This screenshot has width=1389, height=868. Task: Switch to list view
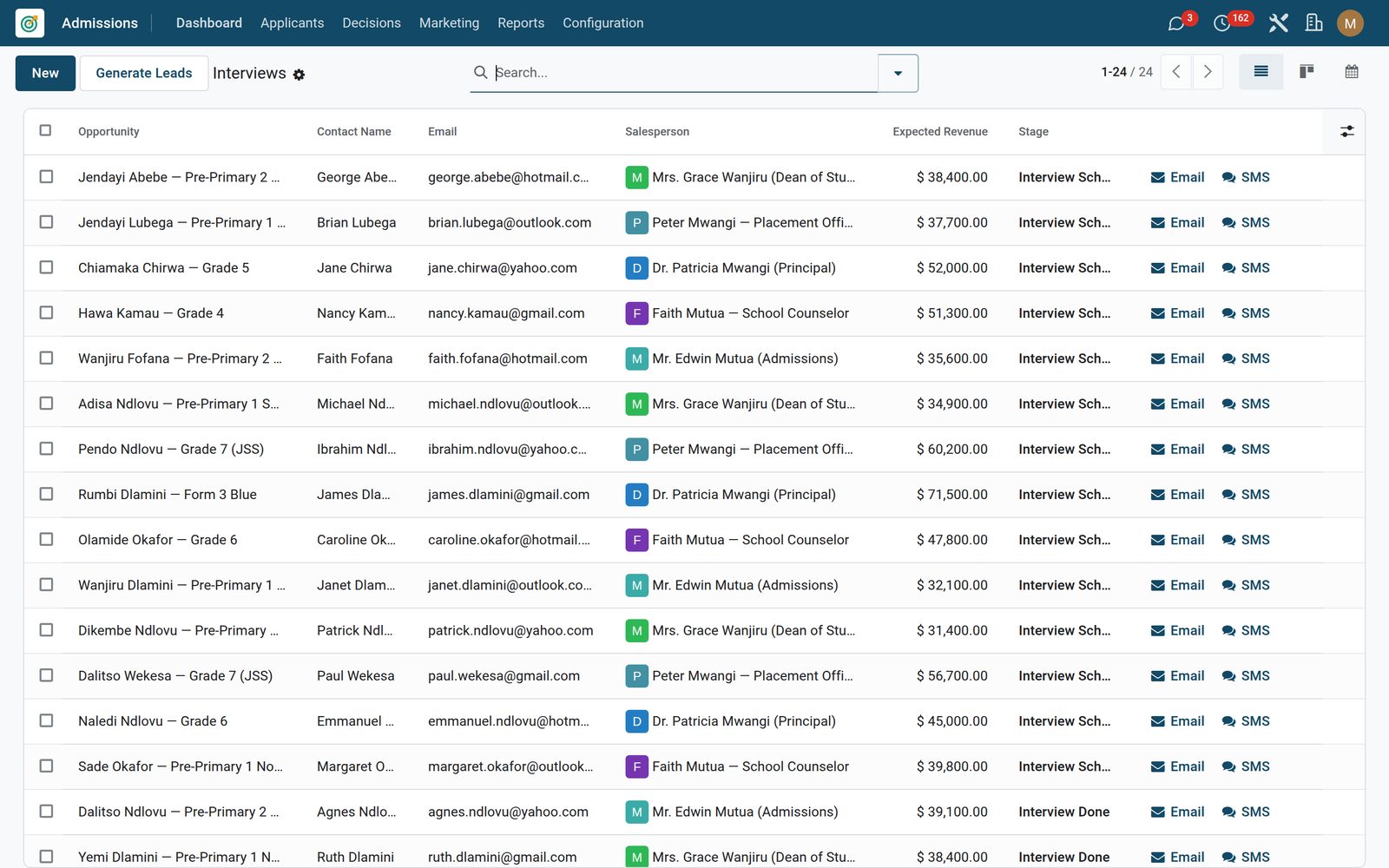tap(1261, 72)
